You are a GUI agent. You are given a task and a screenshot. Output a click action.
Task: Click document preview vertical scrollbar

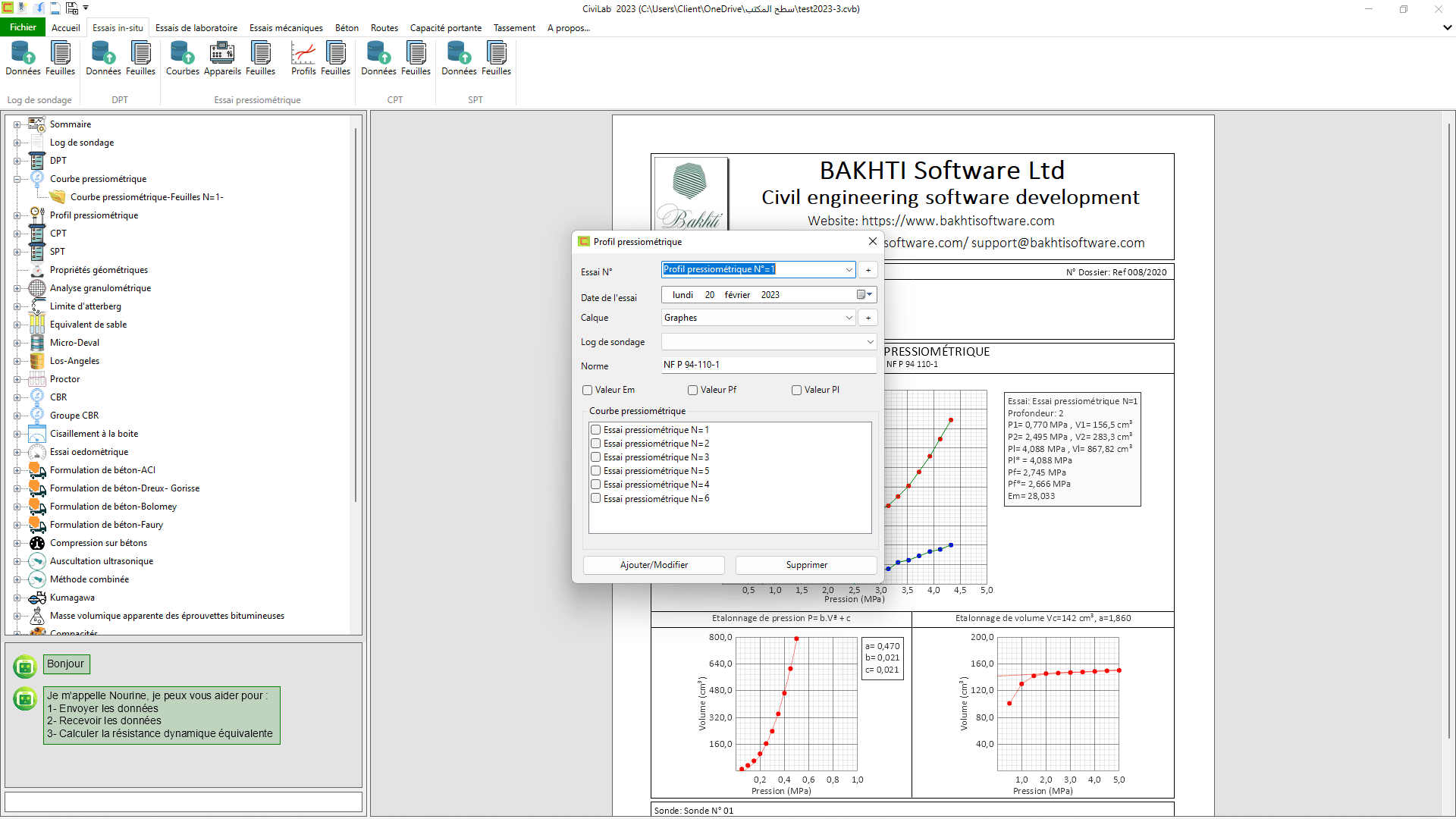pos(1450,432)
